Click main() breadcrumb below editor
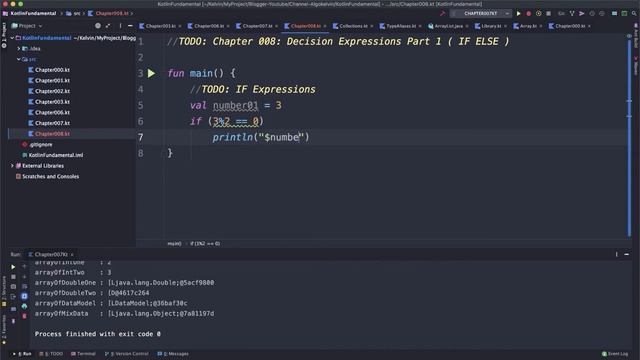 (174, 244)
